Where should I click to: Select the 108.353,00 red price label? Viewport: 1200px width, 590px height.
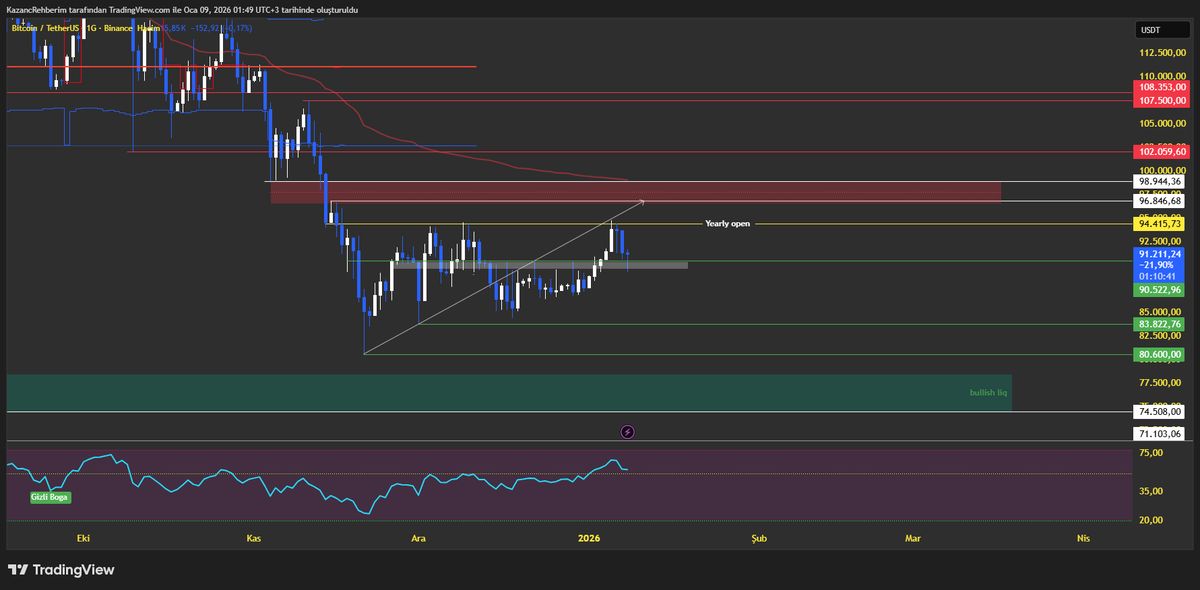click(1161, 88)
